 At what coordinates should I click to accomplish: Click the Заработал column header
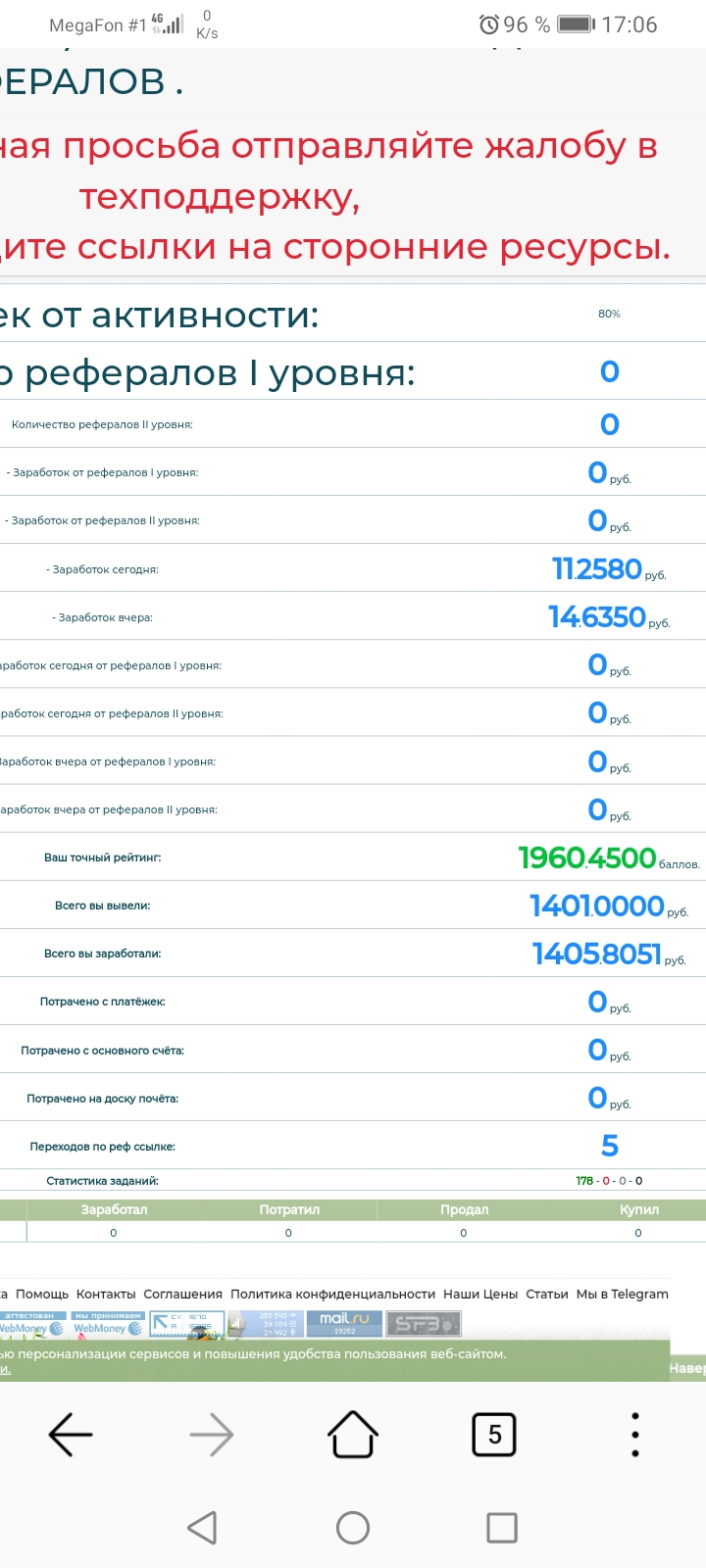click(114, 1209)
